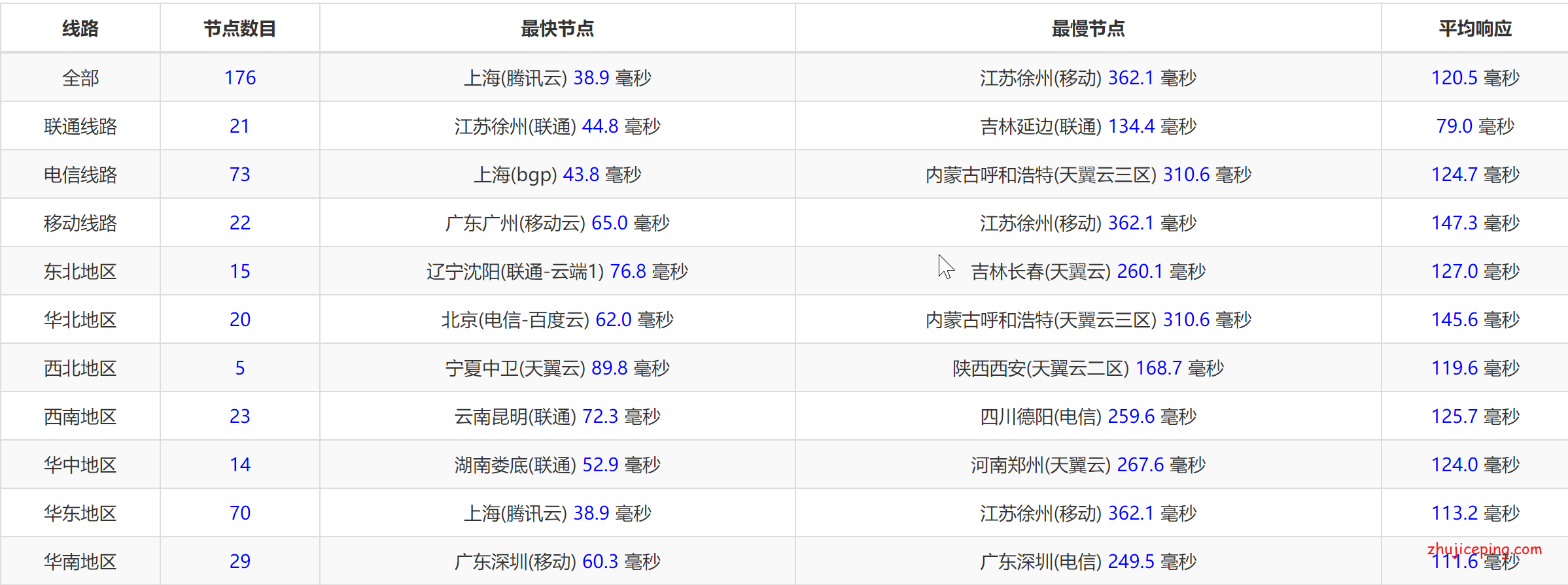
Task: Open node count 23 for 西南地区
Action: (240, 416)
